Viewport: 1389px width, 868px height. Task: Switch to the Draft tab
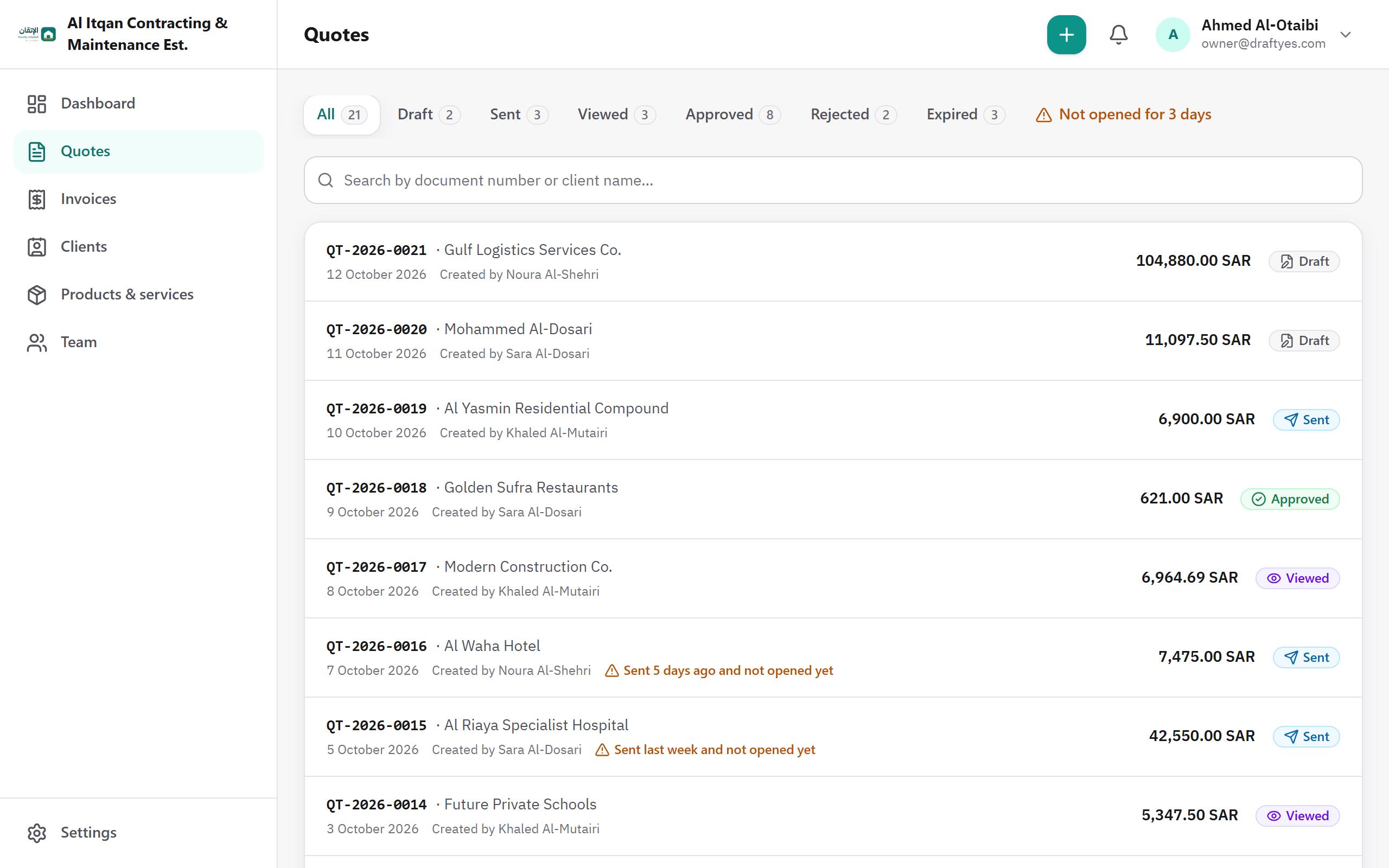tap(429, 114)
